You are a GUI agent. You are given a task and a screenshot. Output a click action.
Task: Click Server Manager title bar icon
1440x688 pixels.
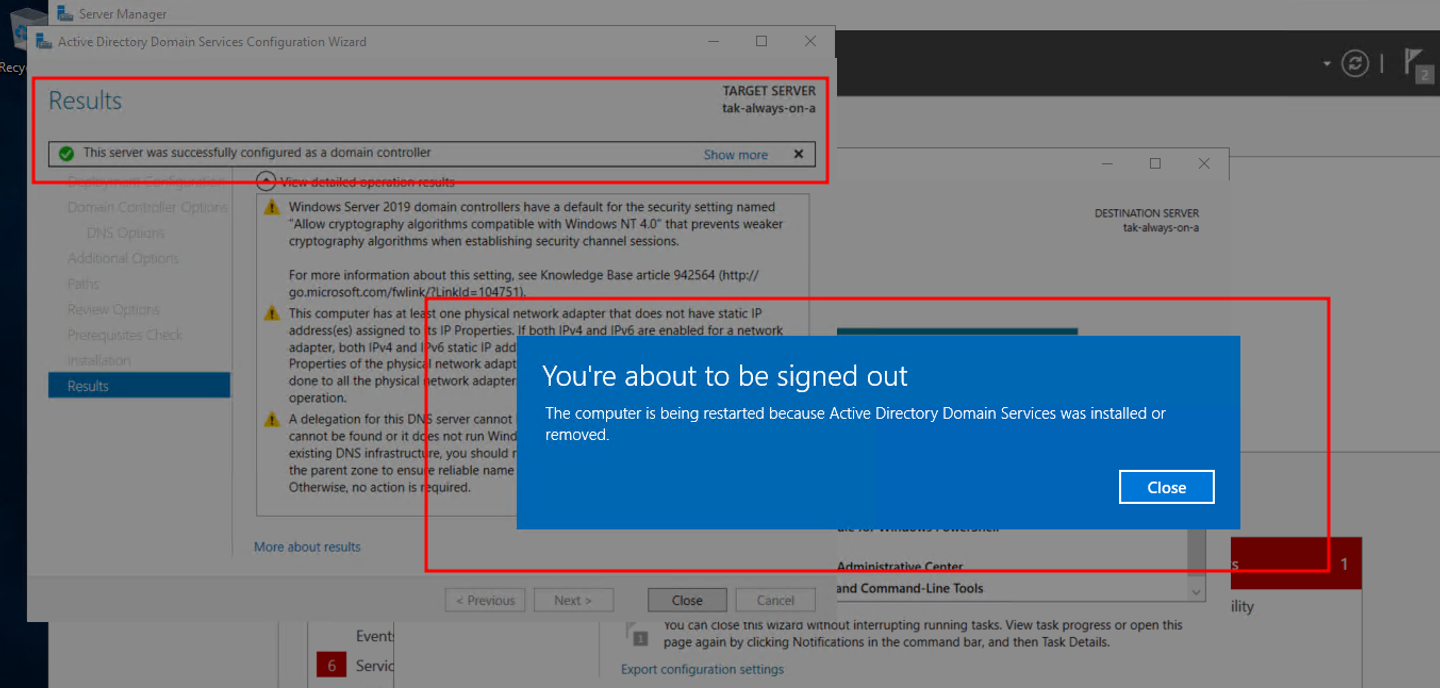(65, 13)
